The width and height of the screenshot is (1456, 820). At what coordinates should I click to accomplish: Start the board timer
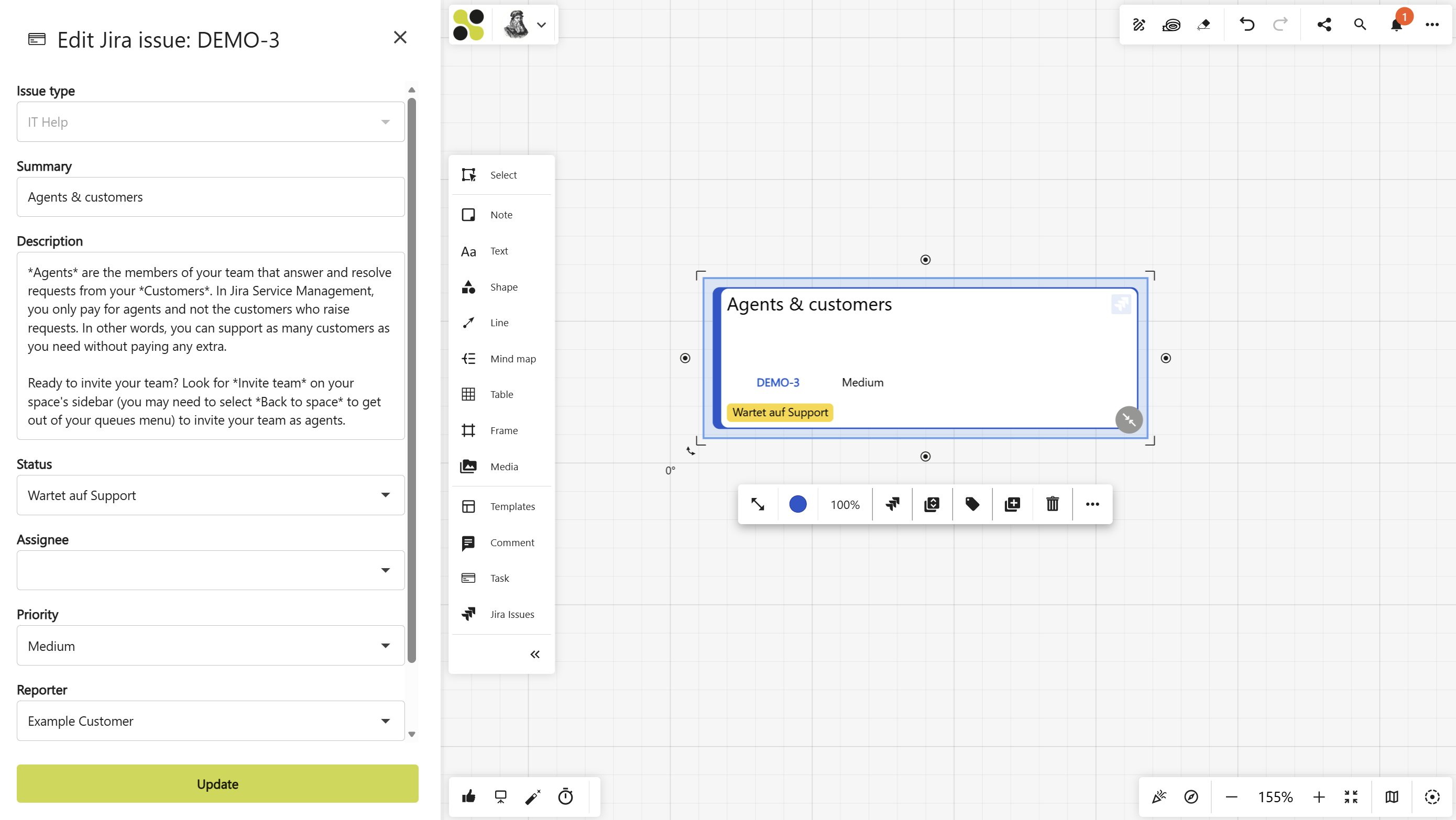565,796
